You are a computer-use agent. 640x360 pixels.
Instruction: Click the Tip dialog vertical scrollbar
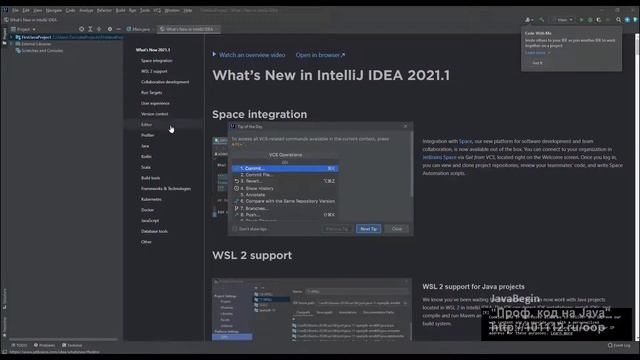411,165
